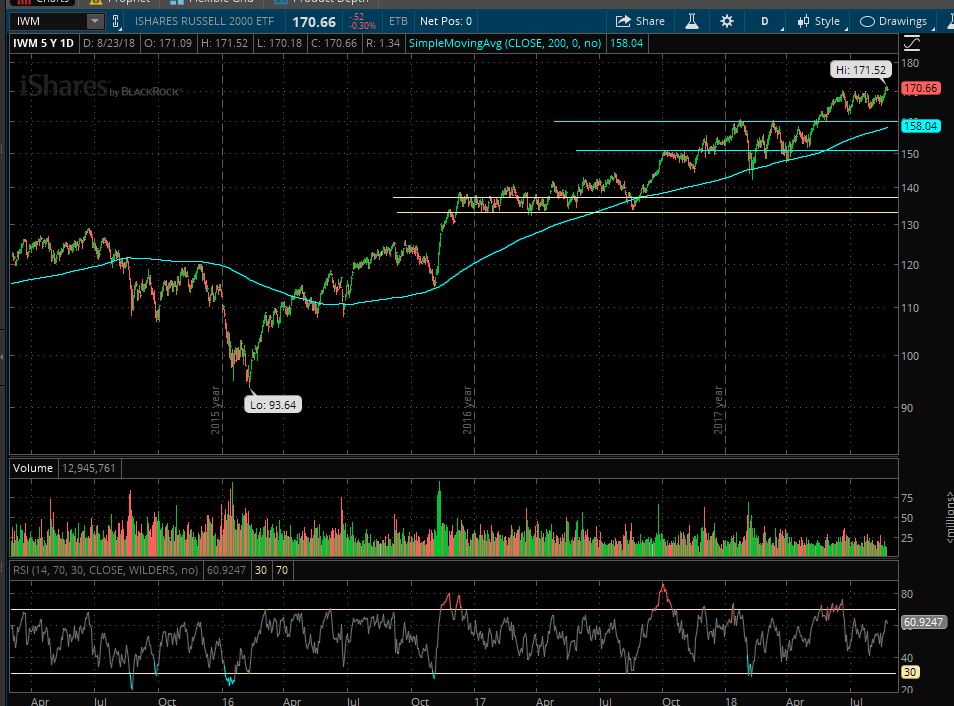
Task: Click the 180 price axis label
Action: point(911,63)
